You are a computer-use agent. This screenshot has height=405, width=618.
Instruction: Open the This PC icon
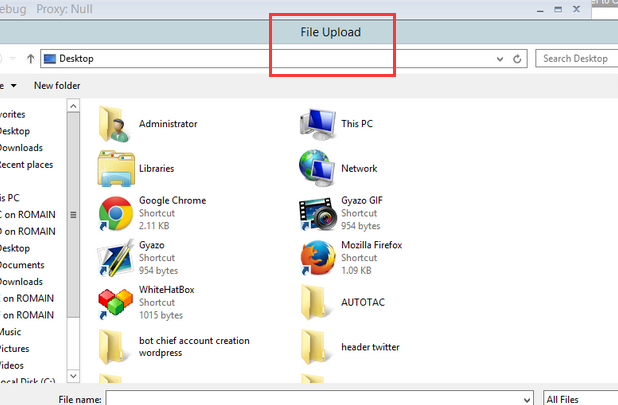(x=317, y=124)
